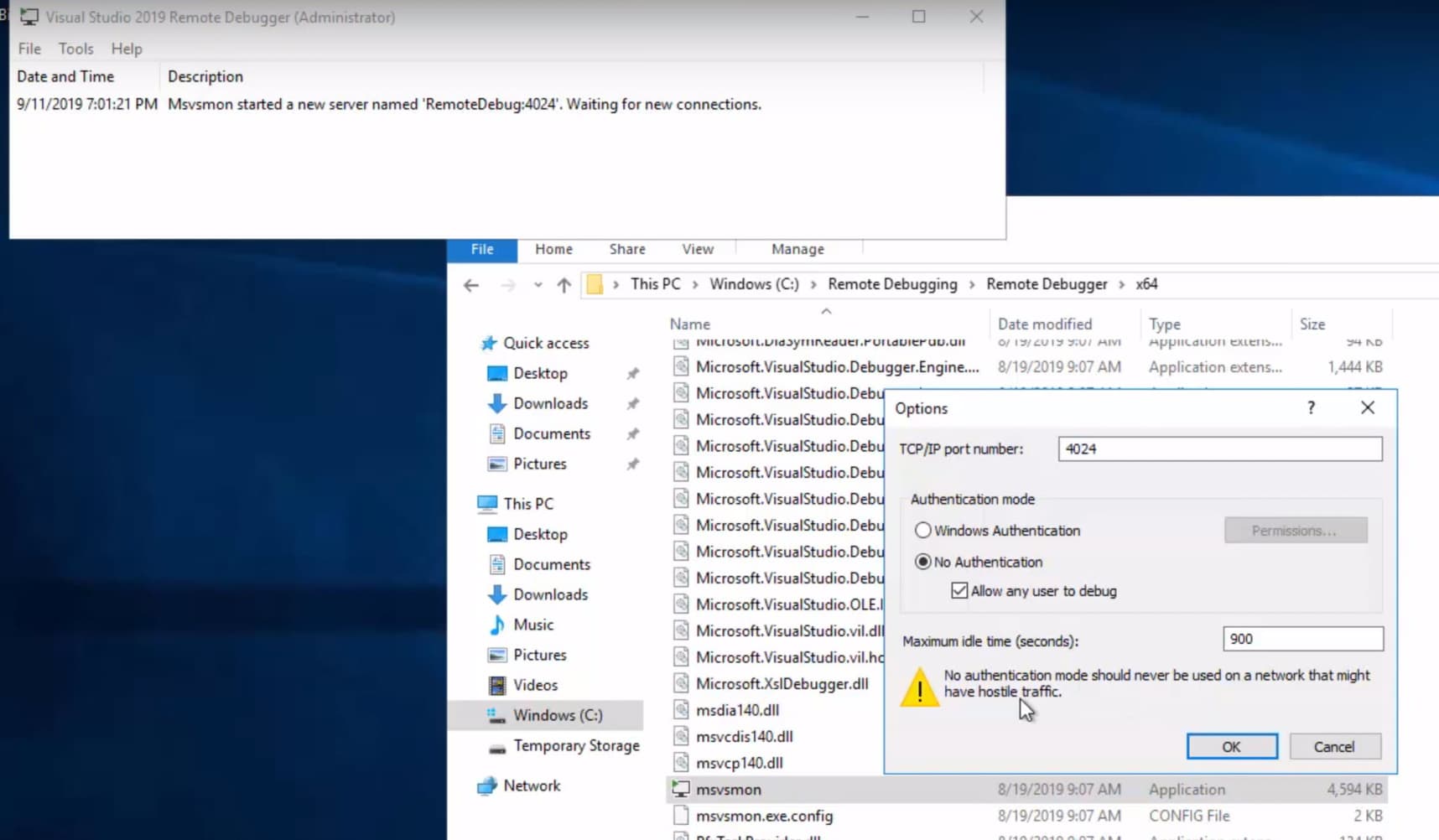1439x840 pixels.
Task: Click the TCP/IP port number field
Action: pos(1219,449)
